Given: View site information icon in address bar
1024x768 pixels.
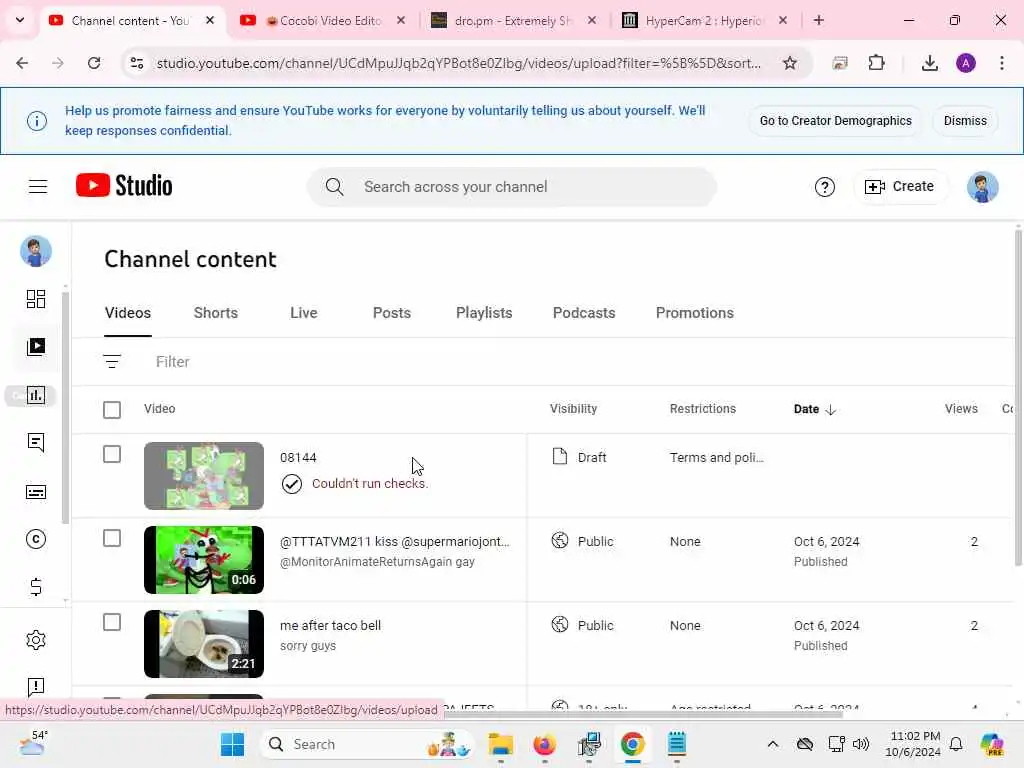Looking at the screenshot, I should click(x=136, y=63).
